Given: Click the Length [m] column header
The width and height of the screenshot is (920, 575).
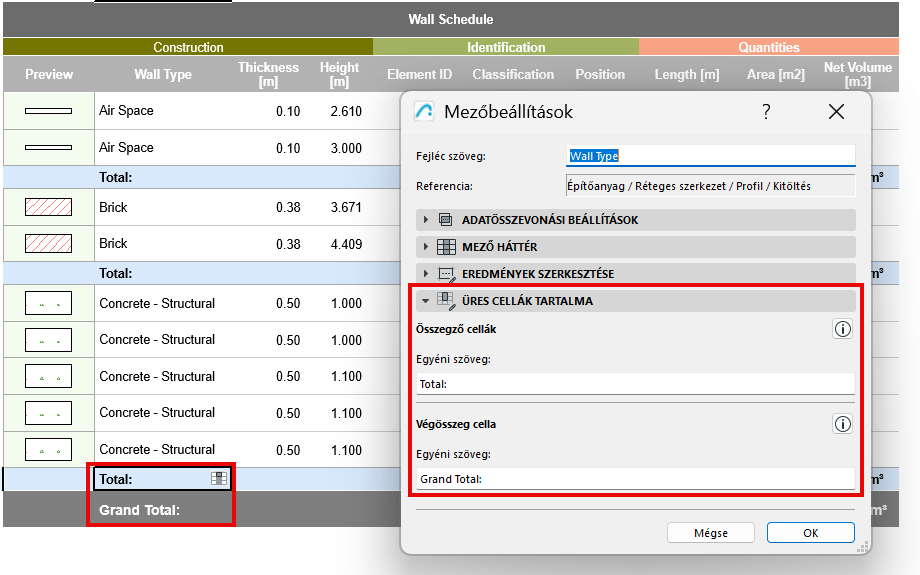Looking at the screenshot, I should point(686,75).
